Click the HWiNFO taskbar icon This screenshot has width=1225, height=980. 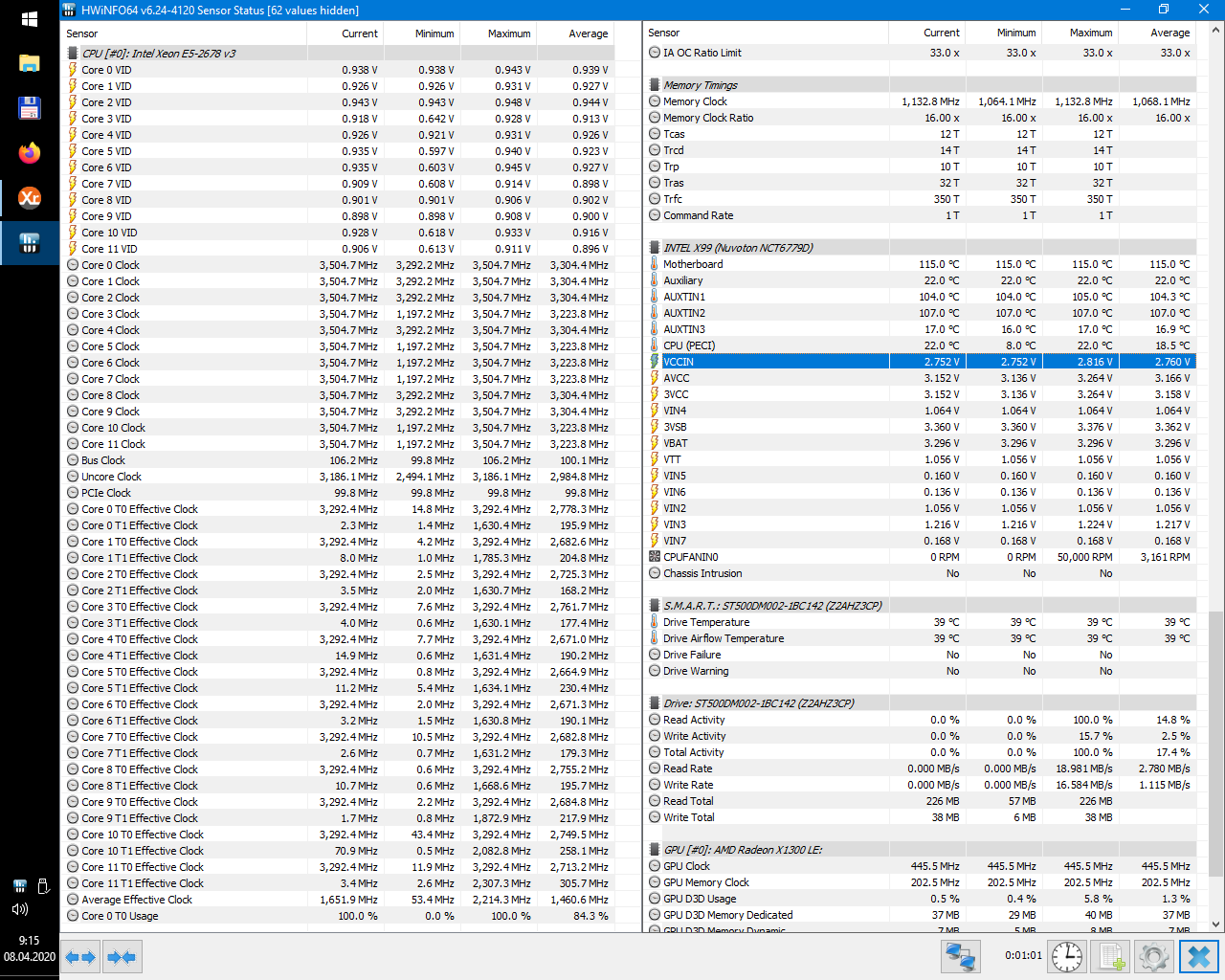29,242
